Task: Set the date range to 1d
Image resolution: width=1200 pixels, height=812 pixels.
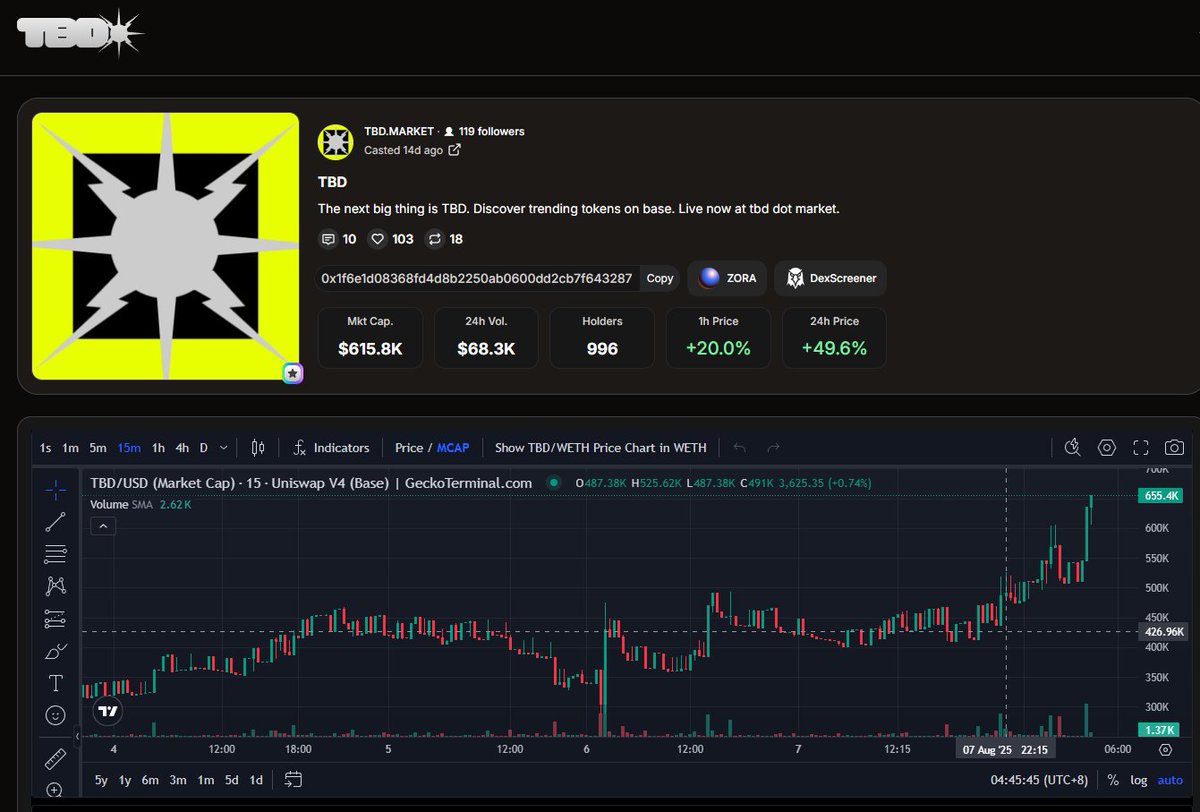Action: coord(256,779)
